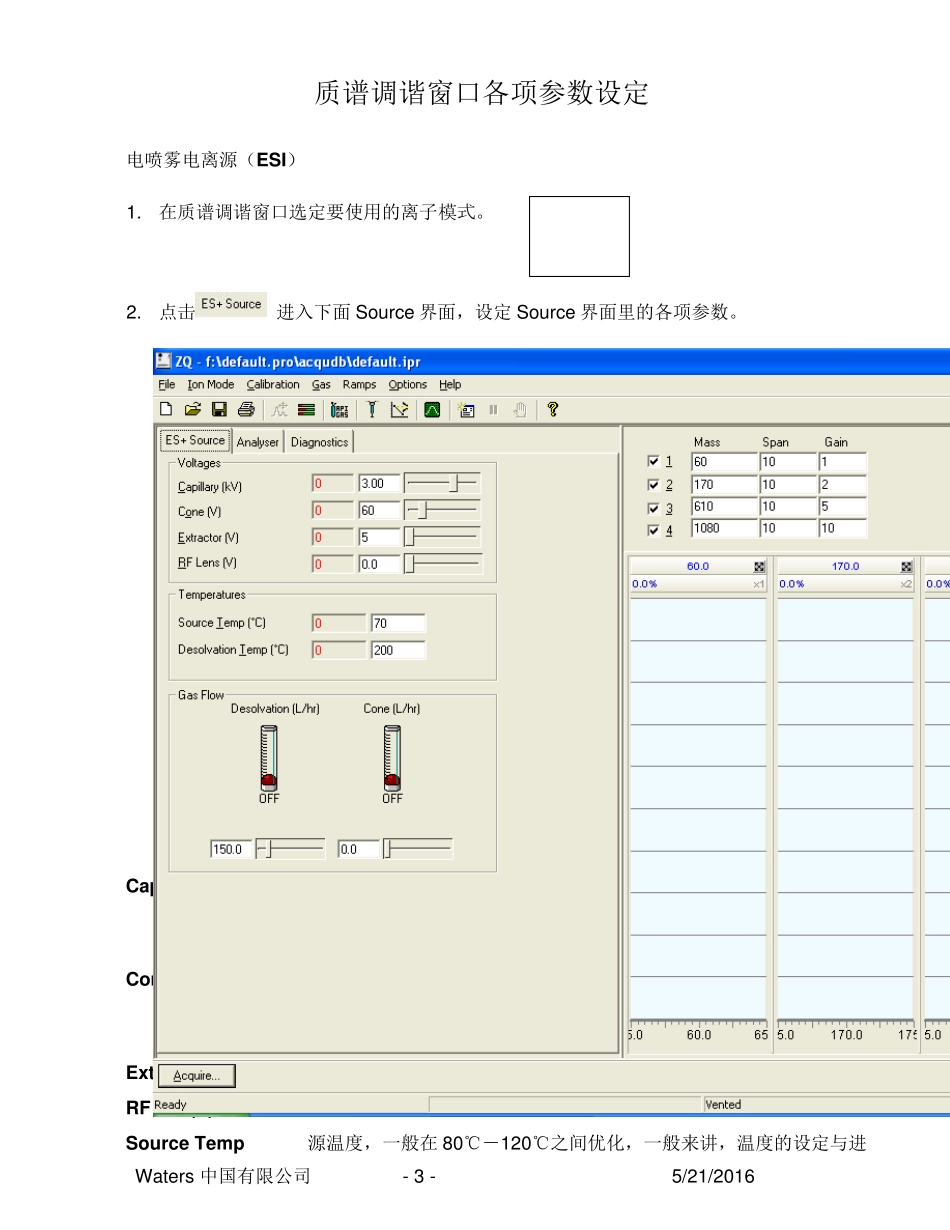This screenshot has width=950, height=1230.
Task: Adjust the Cone gas flow slider
Action: (x=418, y=849)
